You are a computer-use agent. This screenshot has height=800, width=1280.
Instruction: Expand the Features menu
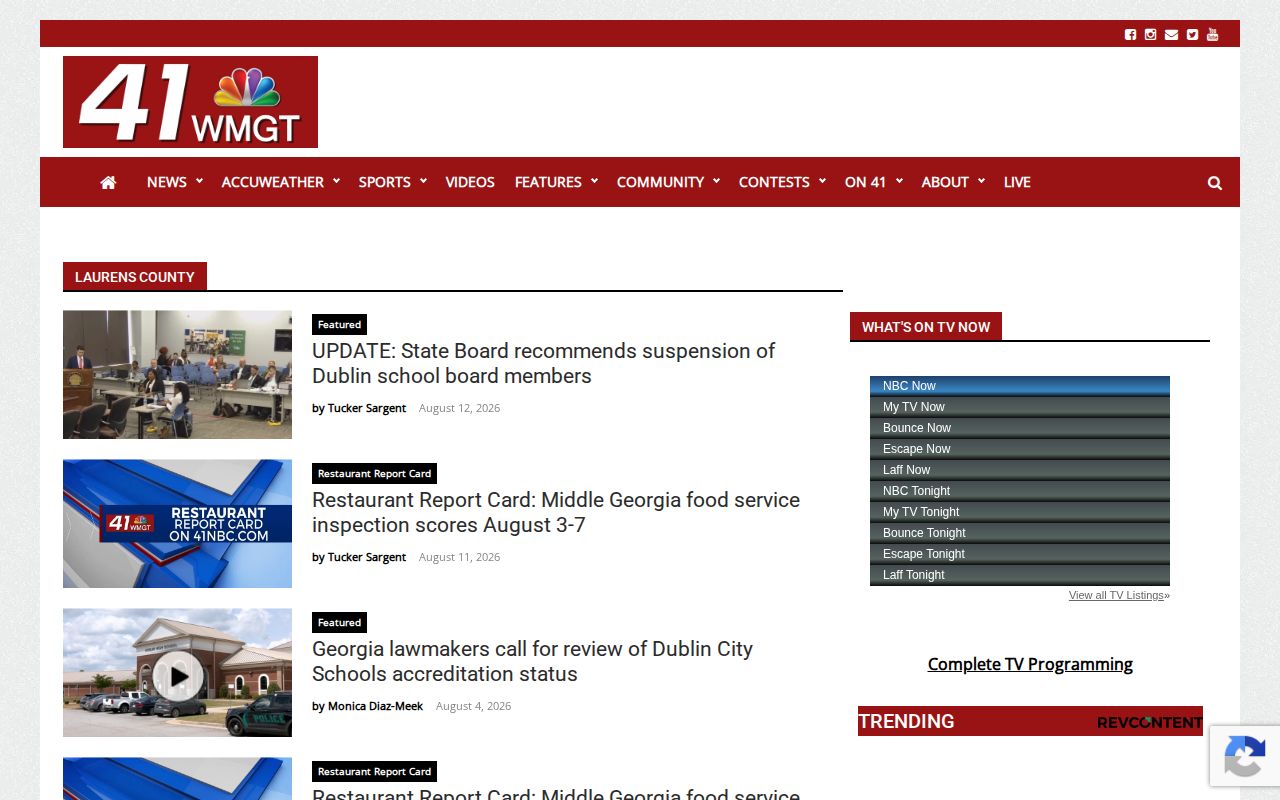[556, 182]
